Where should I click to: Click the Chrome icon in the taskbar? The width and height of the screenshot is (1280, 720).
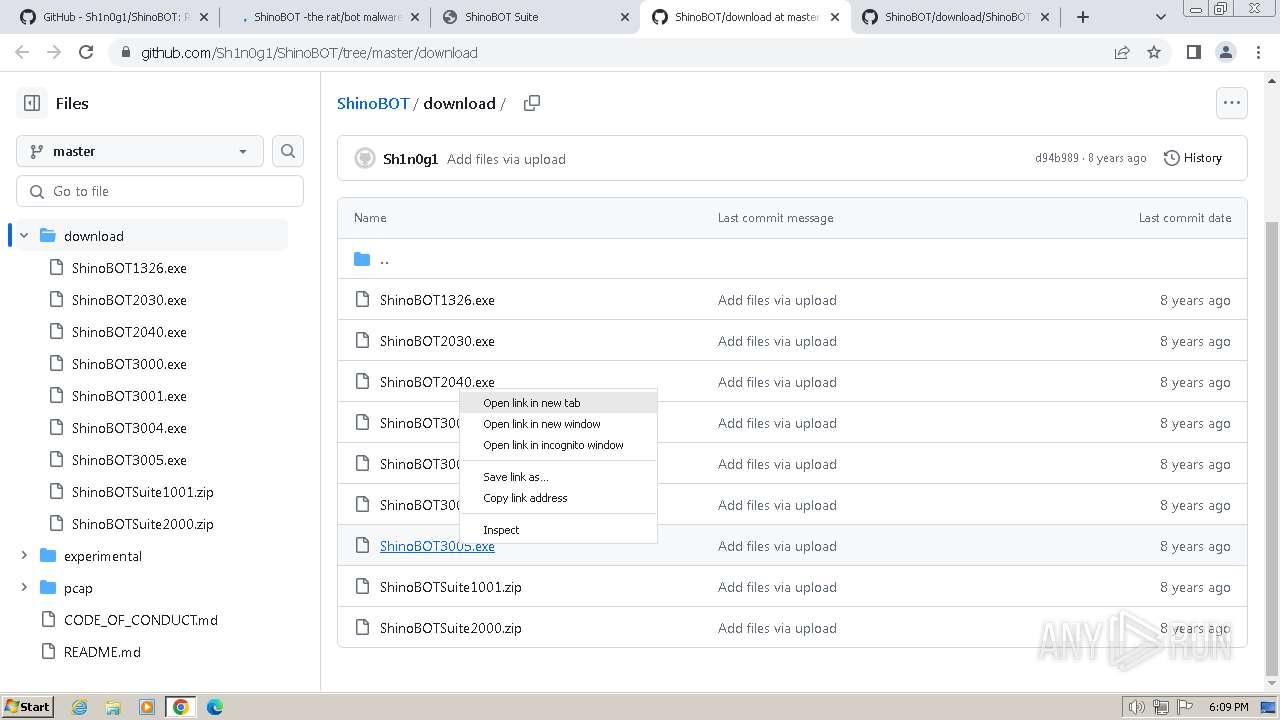pos(181,707)
